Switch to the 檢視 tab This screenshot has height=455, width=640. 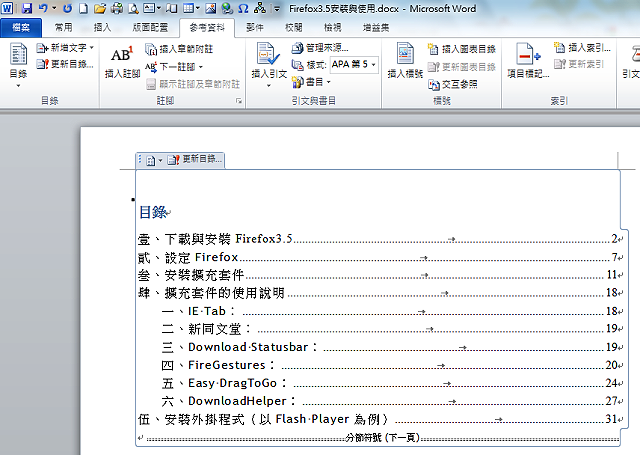point(333,27)
